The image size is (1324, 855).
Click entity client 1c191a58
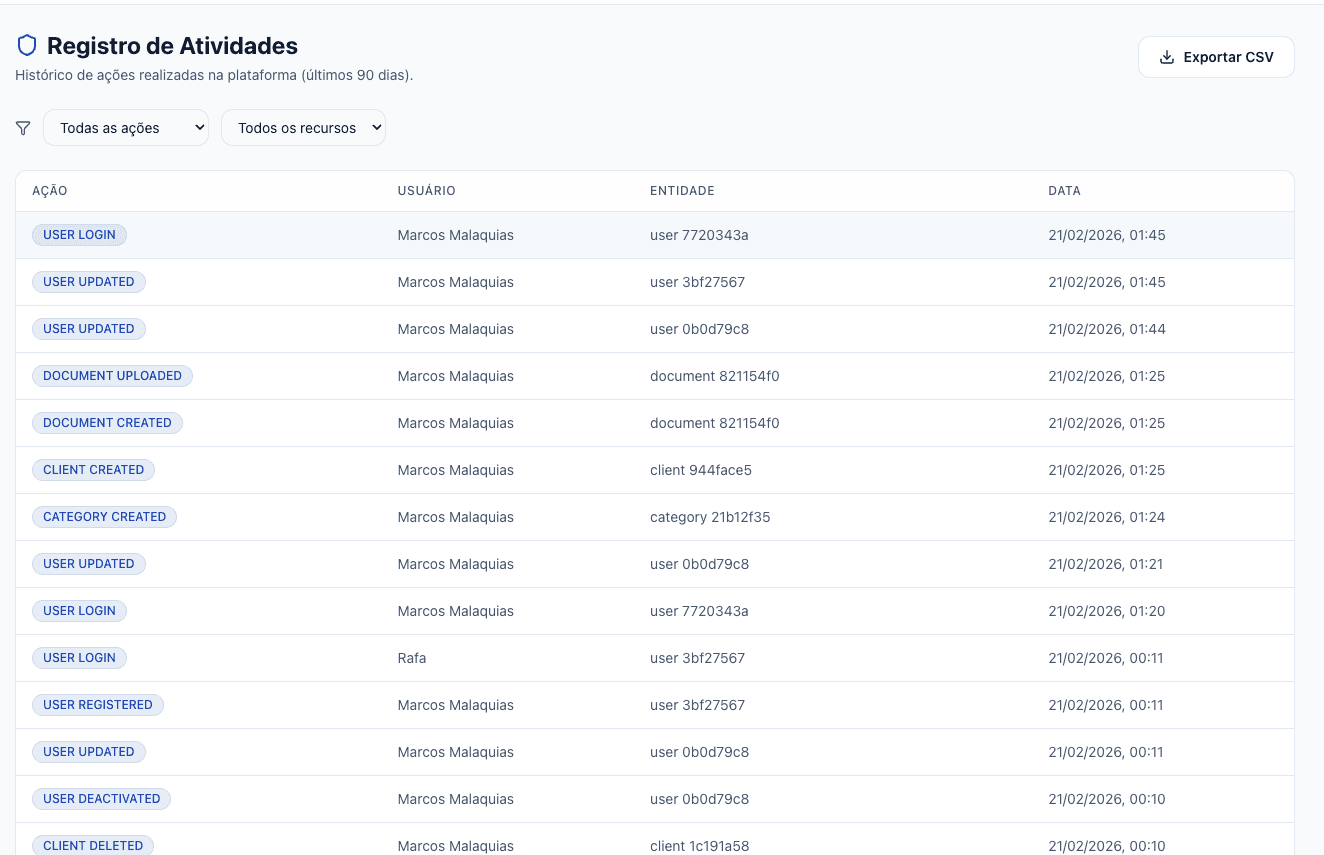point(699,846)
